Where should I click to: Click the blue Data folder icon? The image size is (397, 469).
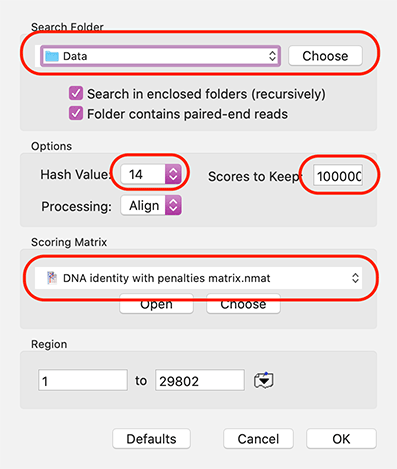point(52,56)
